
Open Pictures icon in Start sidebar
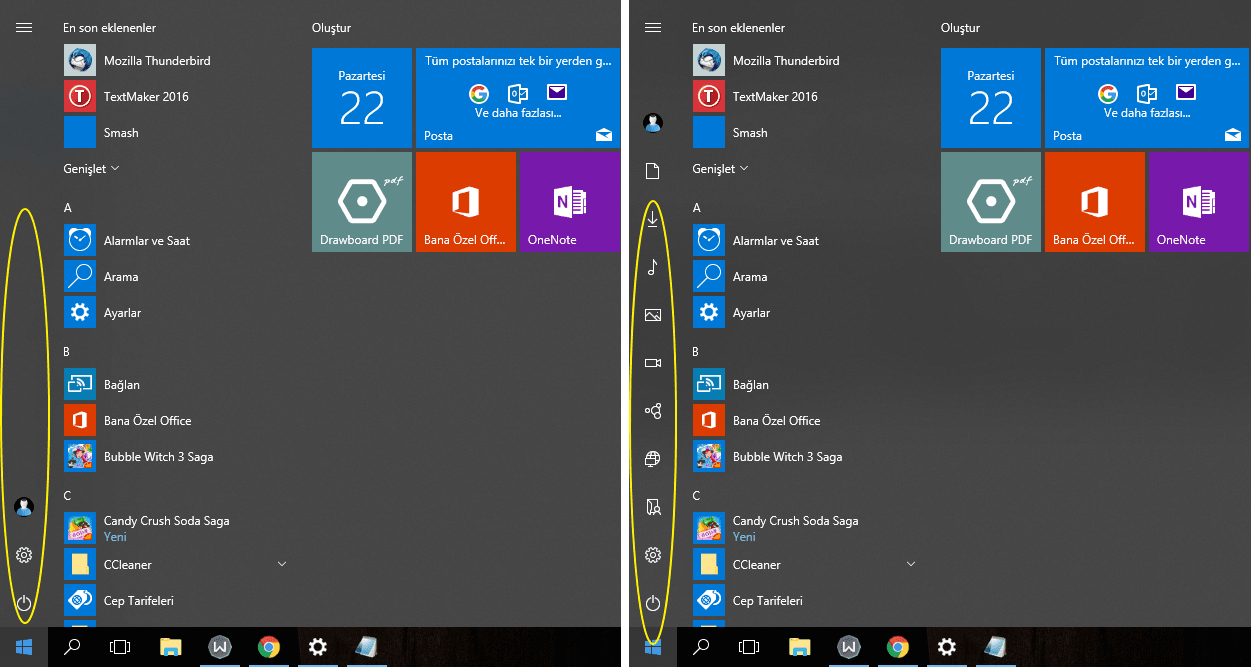point(653,314)
